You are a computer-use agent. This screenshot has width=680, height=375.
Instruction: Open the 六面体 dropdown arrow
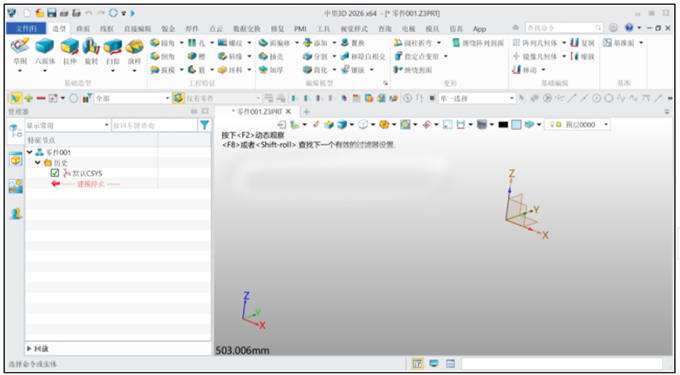click(45, 71)
